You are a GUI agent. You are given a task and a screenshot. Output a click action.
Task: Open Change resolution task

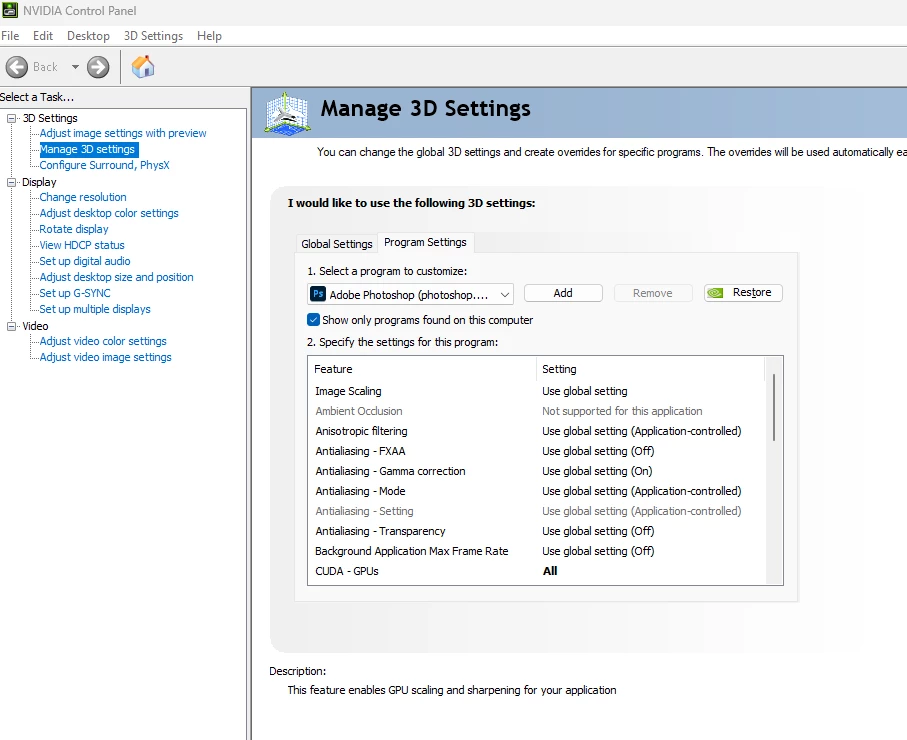tap(83, 197)
